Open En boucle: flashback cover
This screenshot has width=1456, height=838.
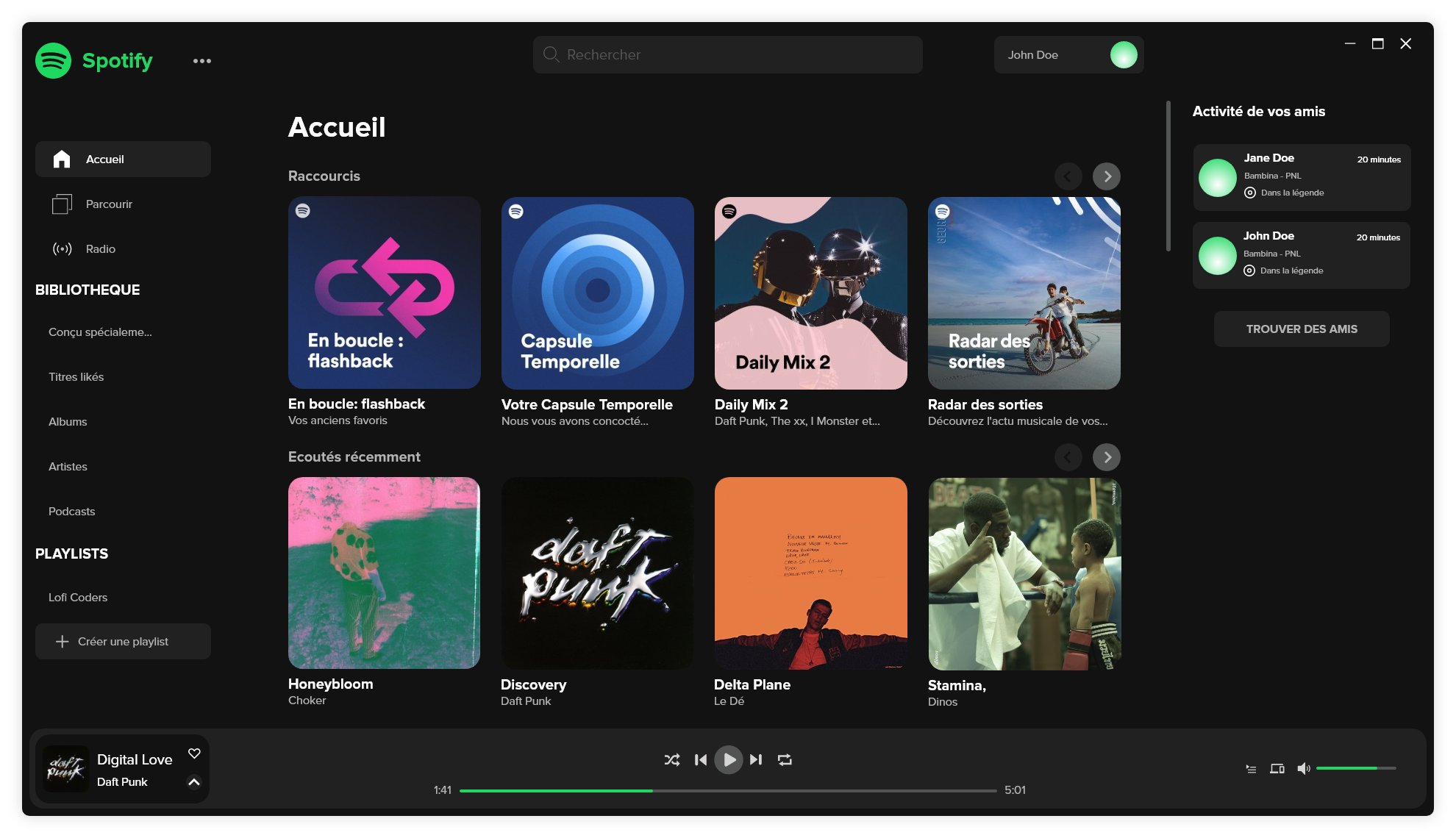click(x=385, y=293)
